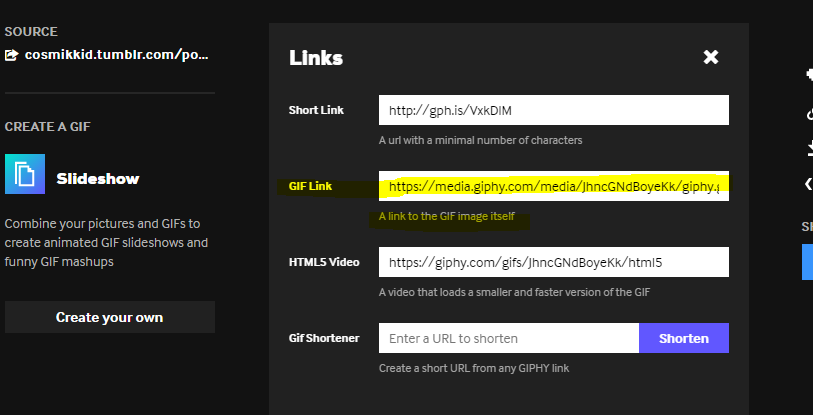Viewport: 813px width, 415px height.
Task: Click the Short Link label
Action: pos(316,110)
